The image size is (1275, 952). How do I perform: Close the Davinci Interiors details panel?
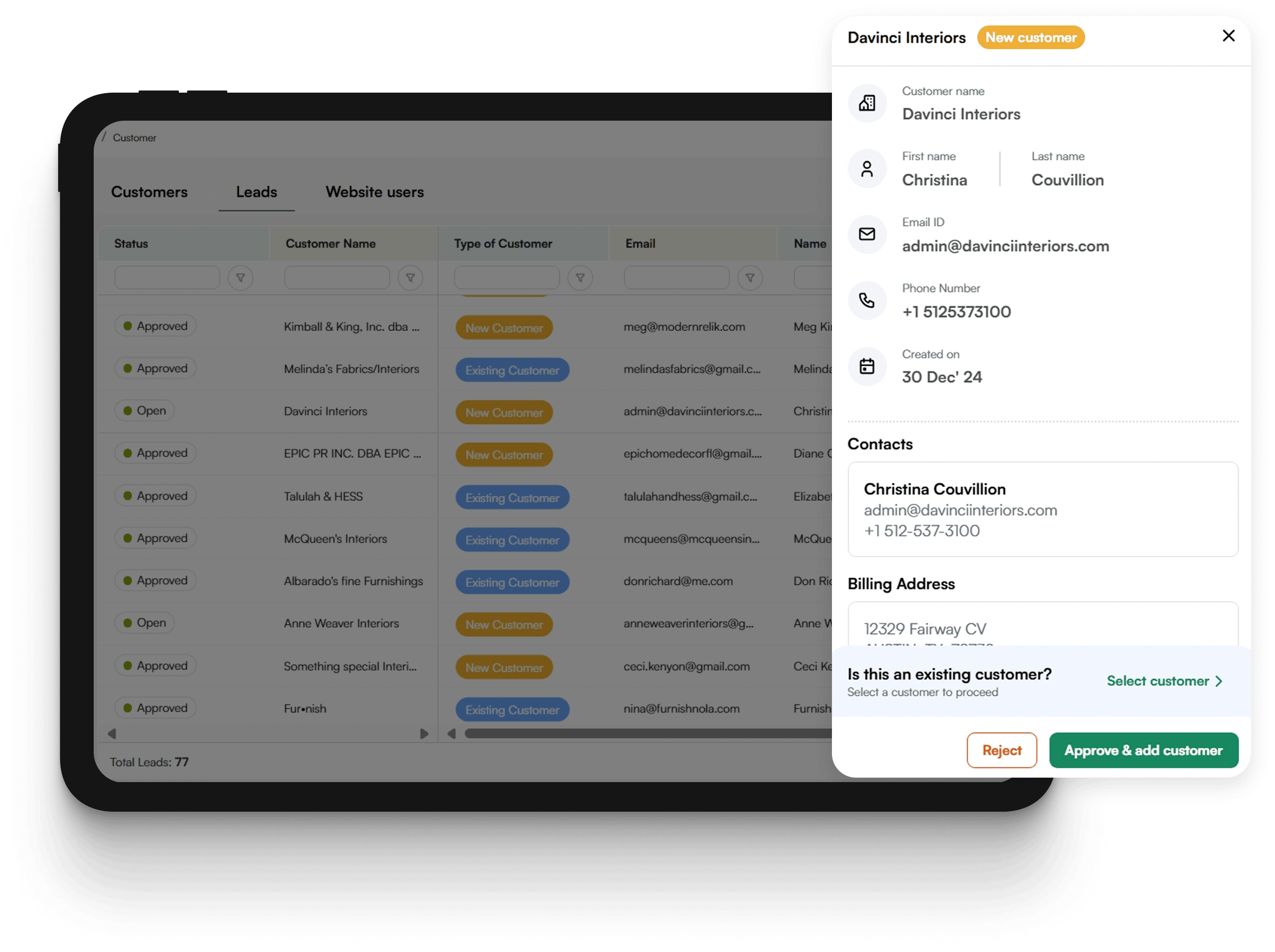(1228, 36)
